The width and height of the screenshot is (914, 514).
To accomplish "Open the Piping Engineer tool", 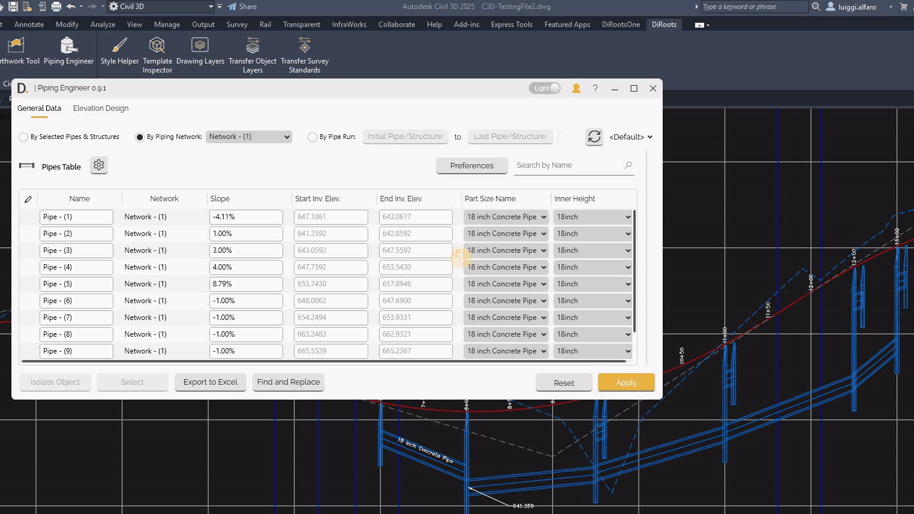I will (x=68, y=50).
